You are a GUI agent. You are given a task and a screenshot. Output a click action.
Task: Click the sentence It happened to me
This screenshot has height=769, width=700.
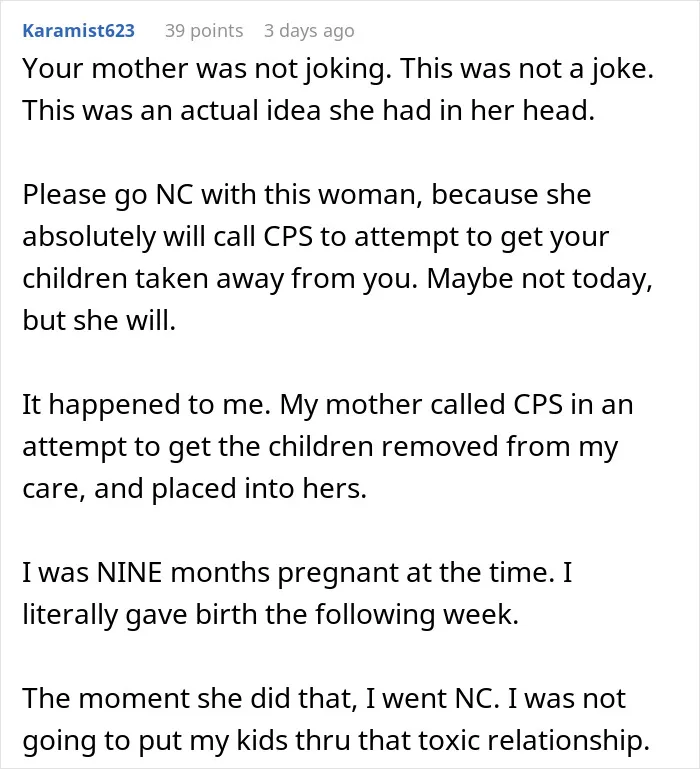pyautogui.click(x=146, y=405)
